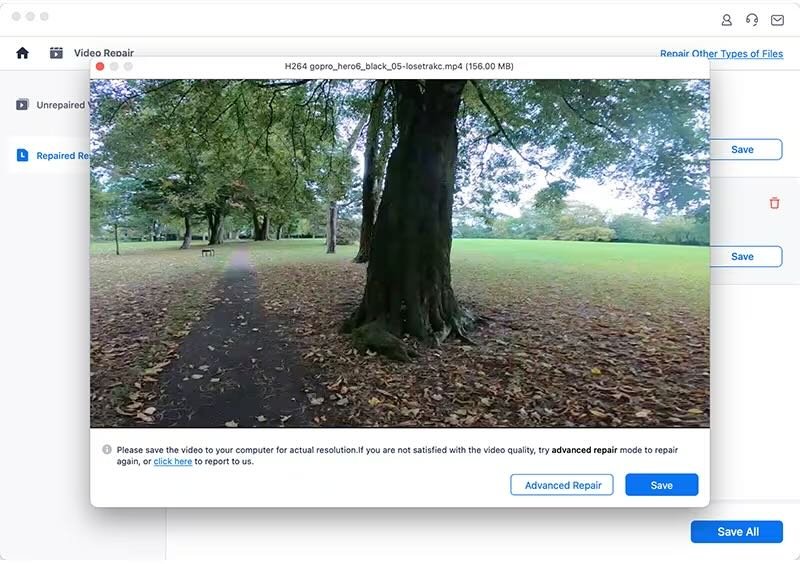This screenshot has width=800, height=564.
Task: Click Save All at the bottom right
Action: pos(737,532)
